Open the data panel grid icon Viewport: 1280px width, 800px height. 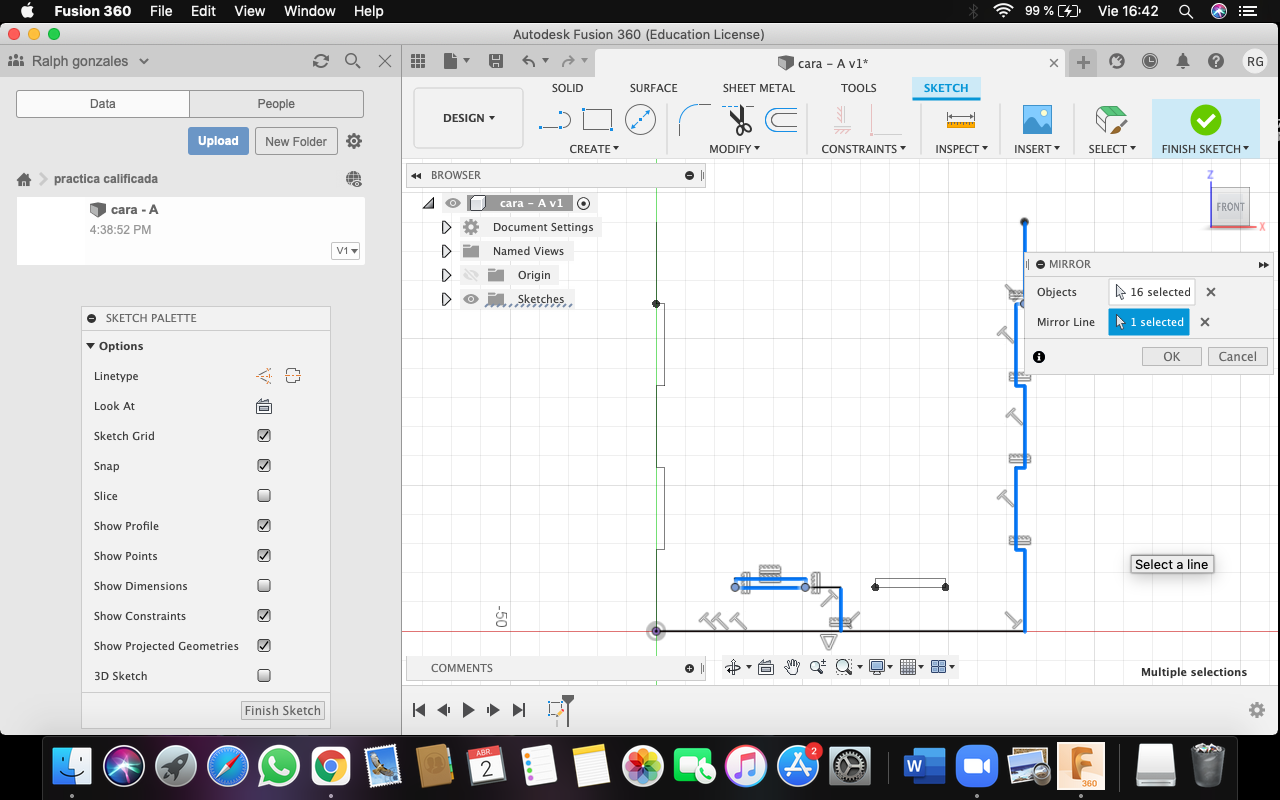[418, 61]
